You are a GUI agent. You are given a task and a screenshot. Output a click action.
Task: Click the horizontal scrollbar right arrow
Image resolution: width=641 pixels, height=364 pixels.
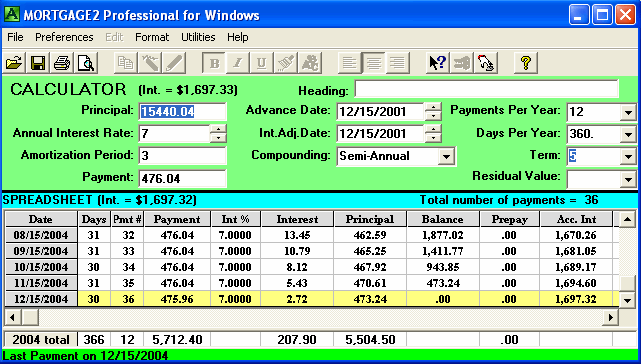[611, 317]
